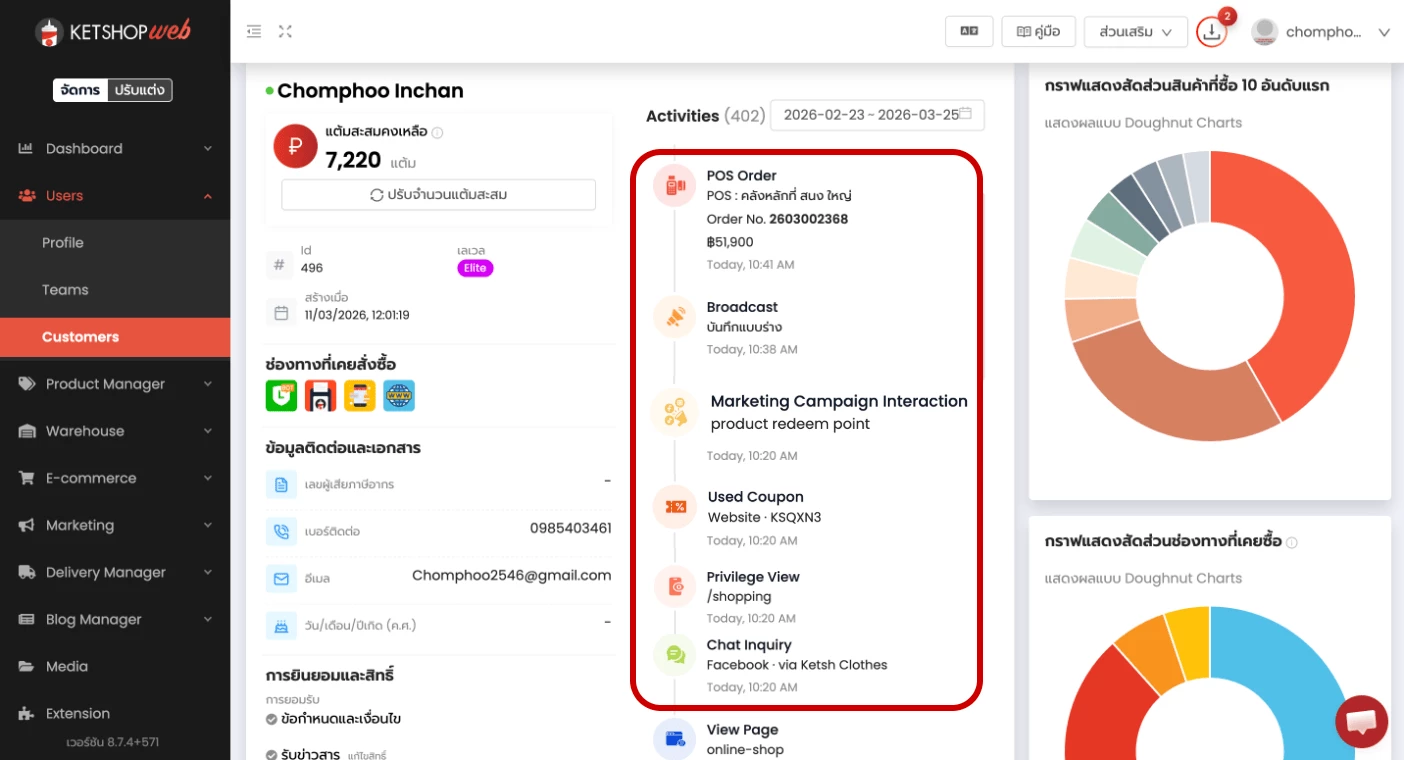The width and height of the screenshot is (1404, 760).
Task: Click the Privilege View activity icon
Action: click(675, 586)
